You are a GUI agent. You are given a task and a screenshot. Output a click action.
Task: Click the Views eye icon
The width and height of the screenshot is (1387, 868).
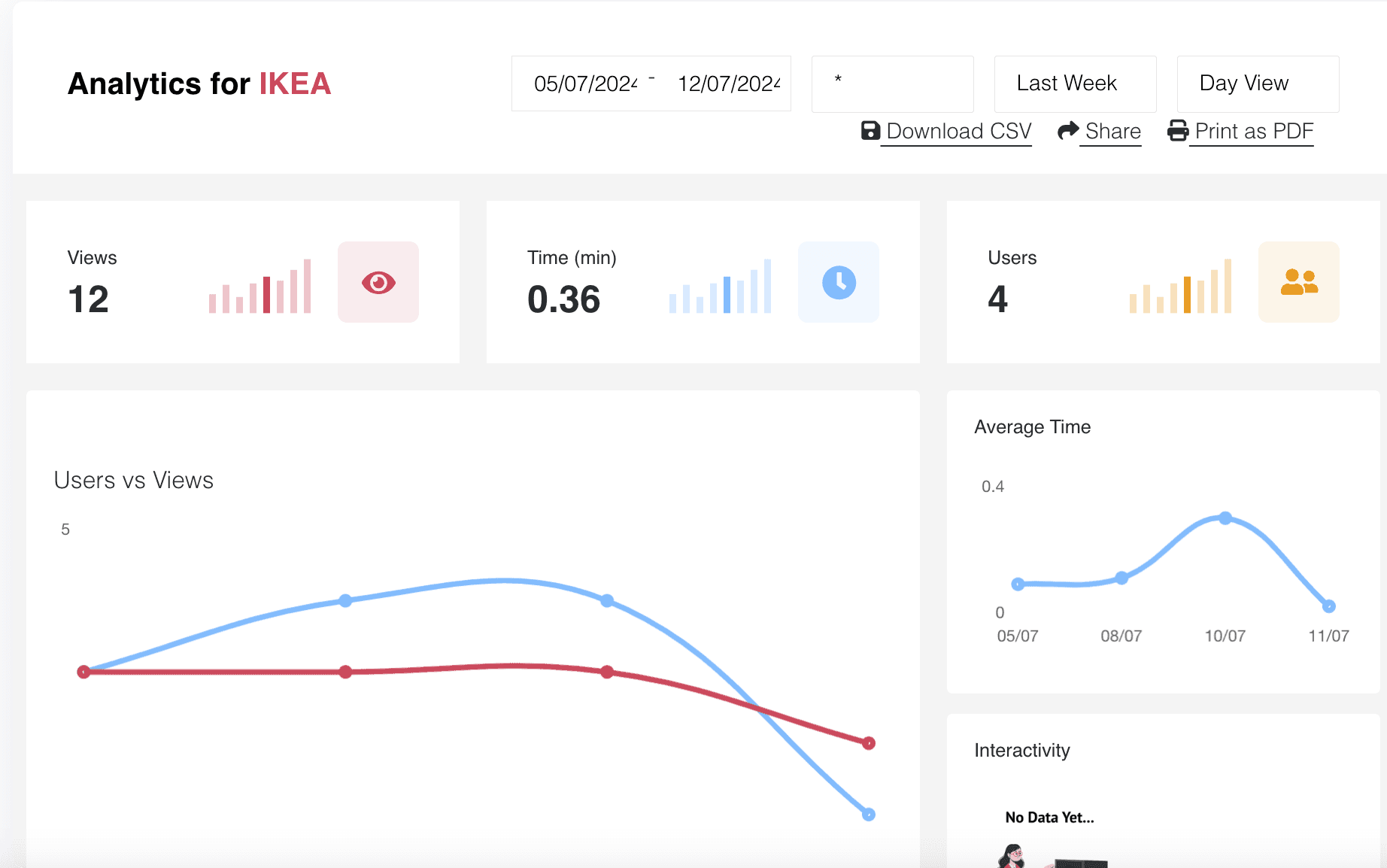378,282
